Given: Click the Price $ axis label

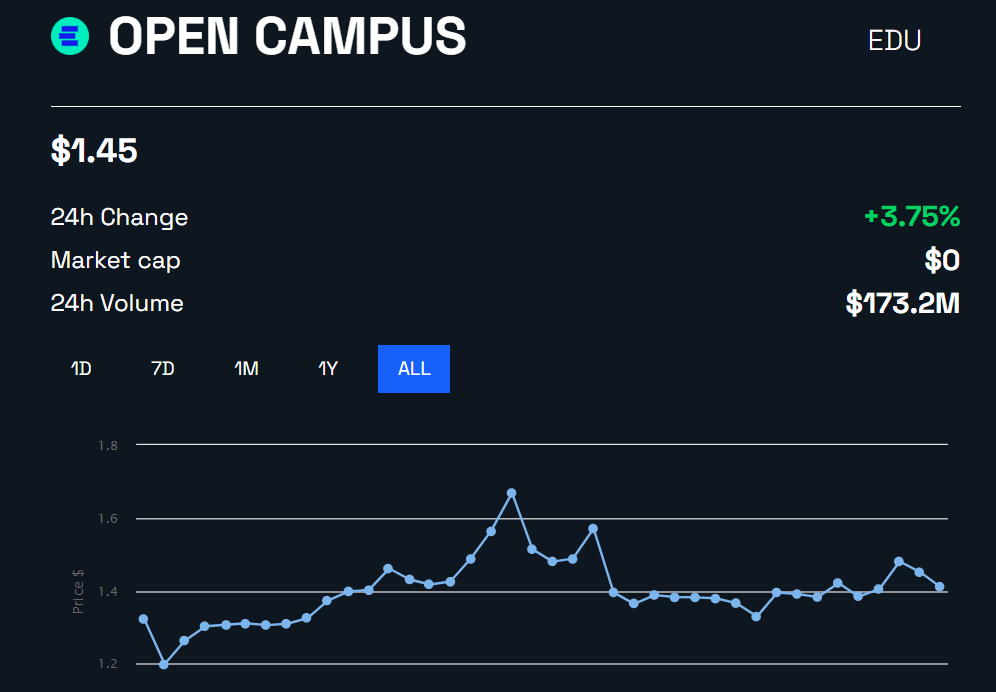Looking at the screenshot, I should pyautogui.click(x=78, y=592).
